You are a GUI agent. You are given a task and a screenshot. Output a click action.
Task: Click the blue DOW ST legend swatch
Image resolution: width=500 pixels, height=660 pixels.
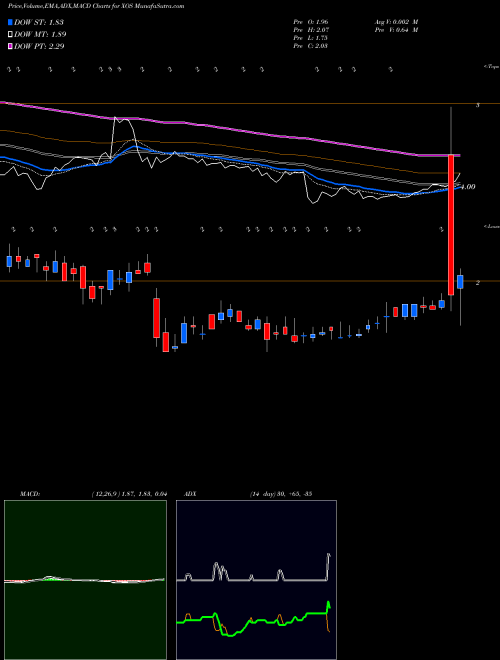click(x=10, y=22)
